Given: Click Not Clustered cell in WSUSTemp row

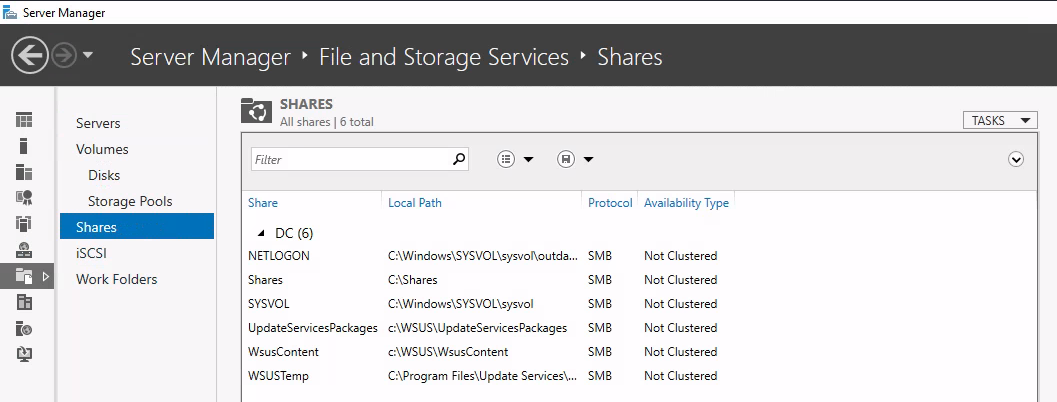Looking at the screenshot, I should (680, 376).
